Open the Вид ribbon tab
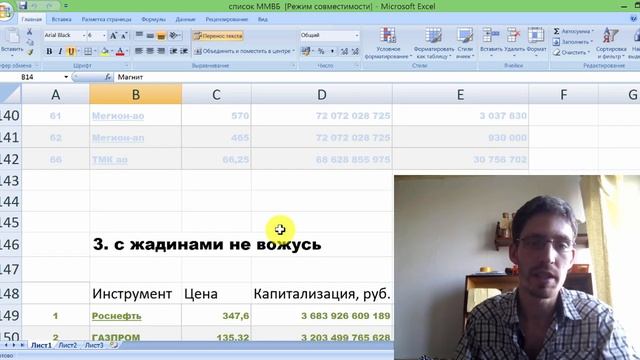Image resolution: width=640 pixels, height=360 pixels. click(x=262, y=19)
